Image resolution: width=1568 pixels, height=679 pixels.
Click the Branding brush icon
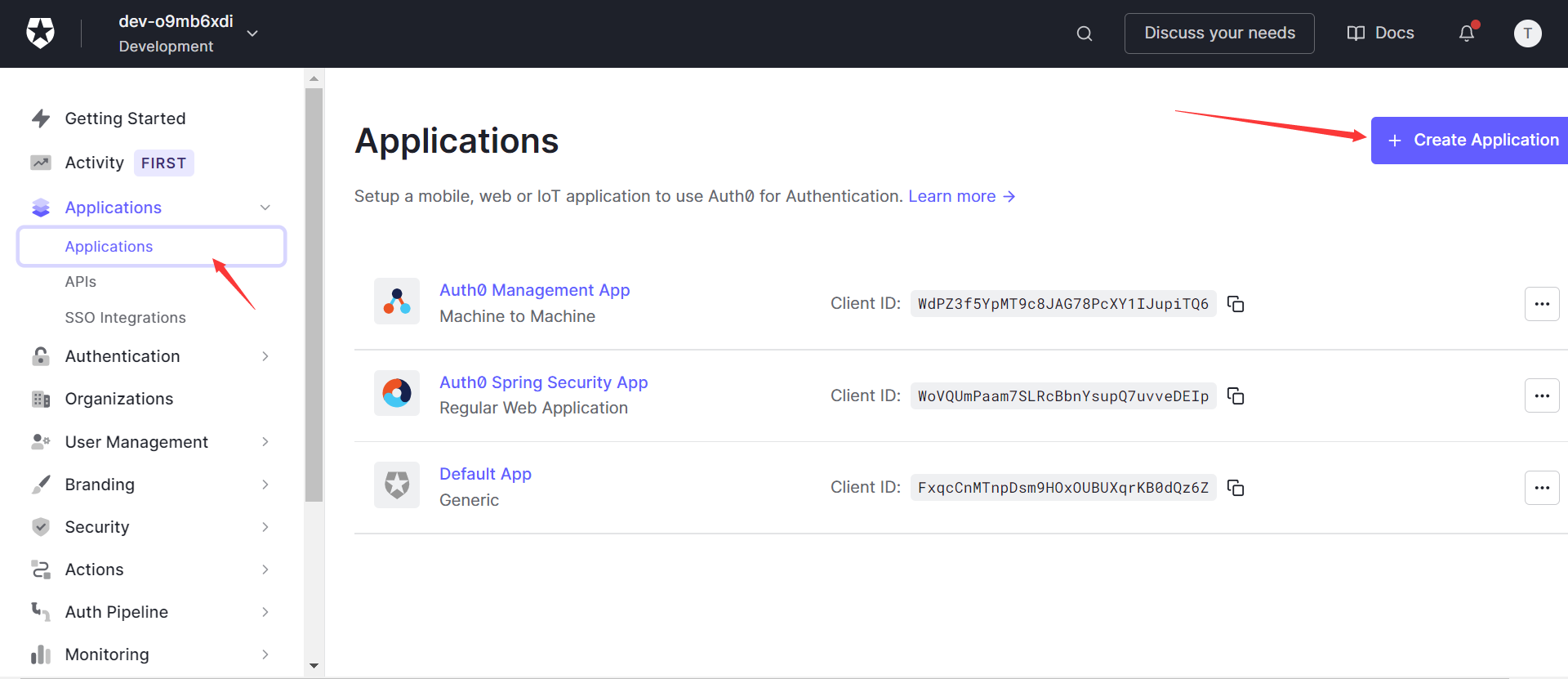point(41,485)
